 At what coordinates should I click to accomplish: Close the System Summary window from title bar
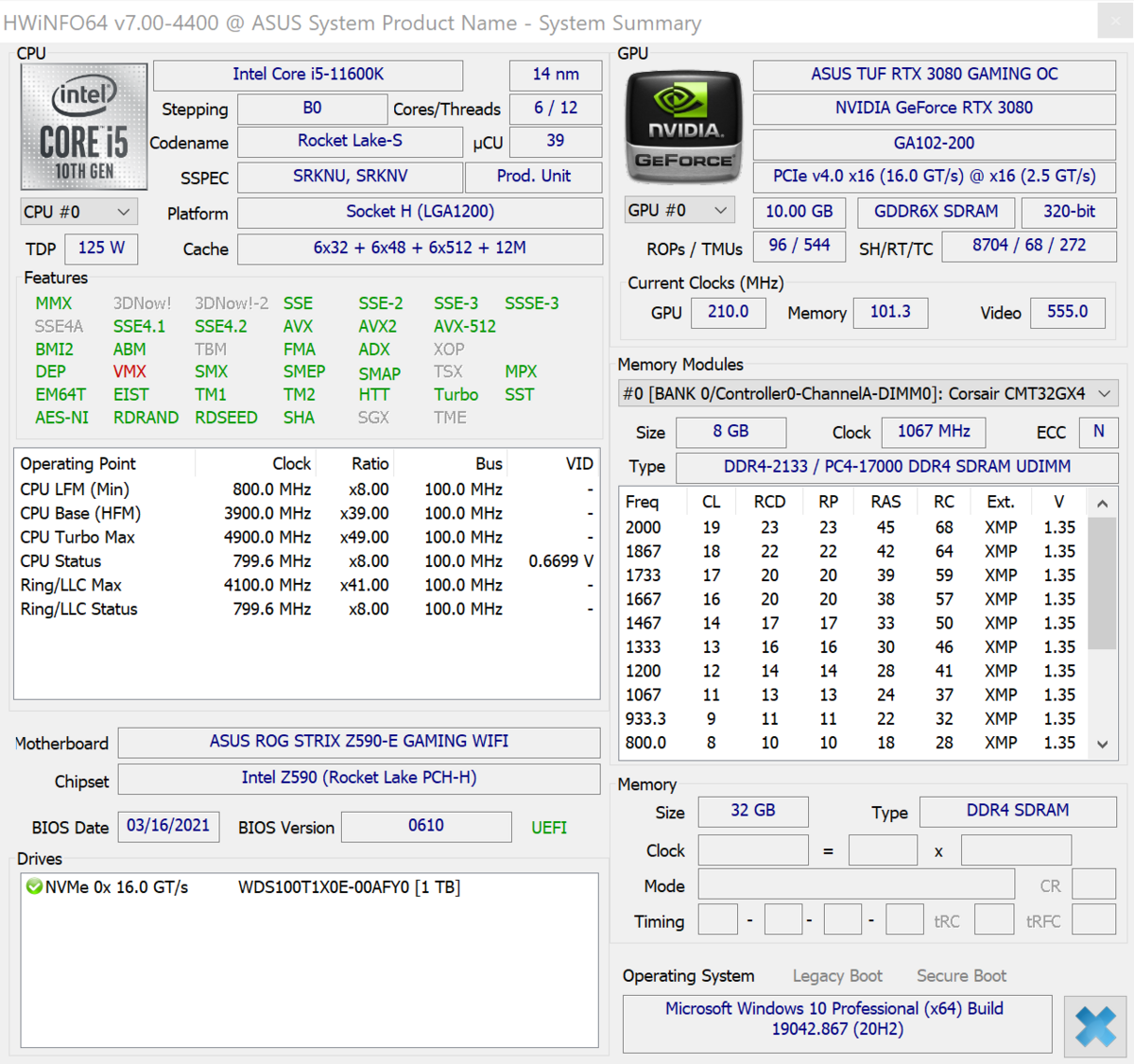coord(1115,23)
